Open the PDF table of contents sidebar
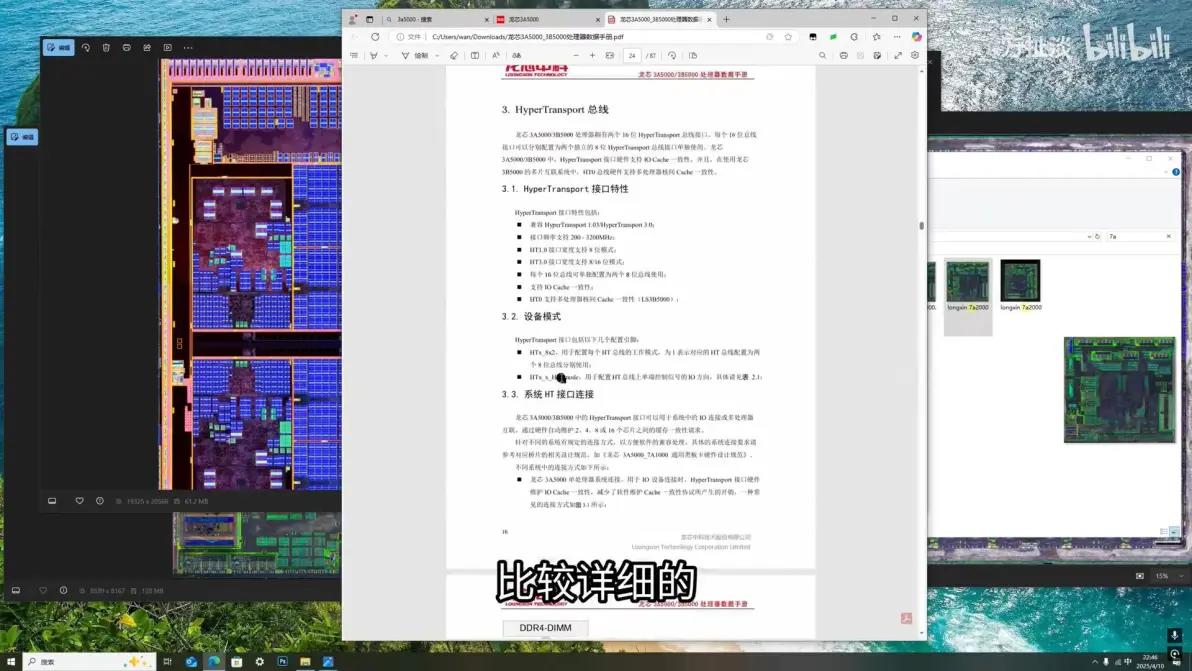The height and width of the screenshot is (671, 1192). (x=354, y=55)
